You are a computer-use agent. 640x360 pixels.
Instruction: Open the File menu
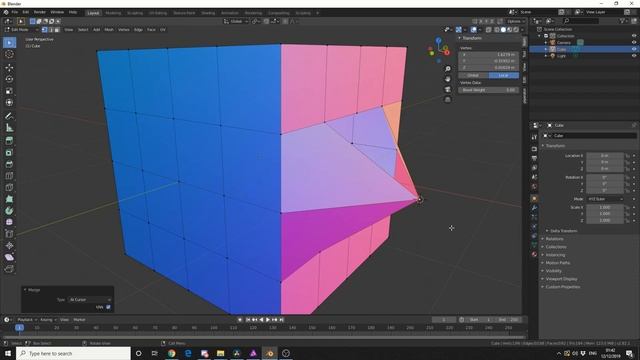point(15,12)
